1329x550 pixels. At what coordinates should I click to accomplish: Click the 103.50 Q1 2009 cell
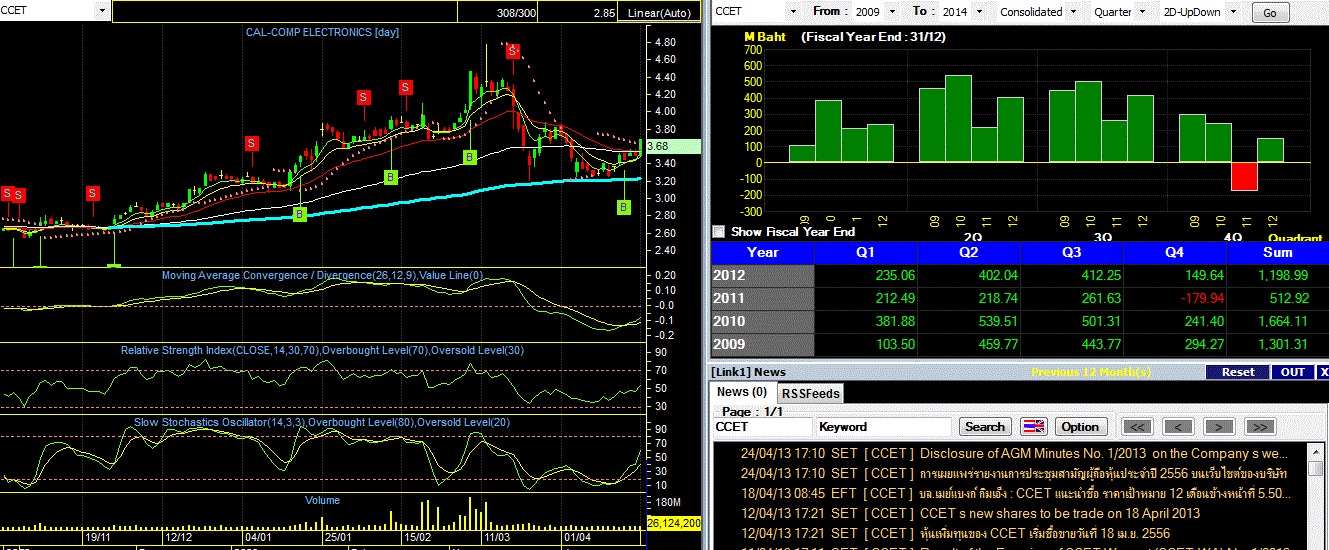865,344
